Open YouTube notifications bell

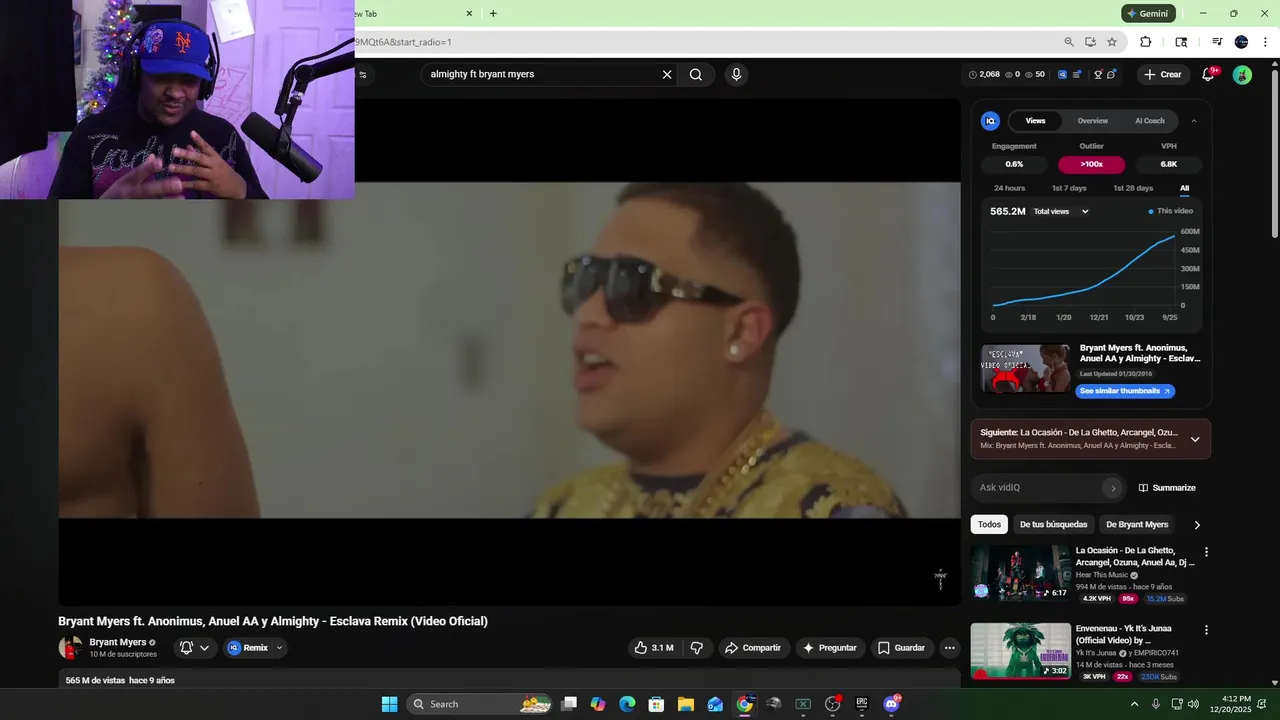pos(1208,74)
